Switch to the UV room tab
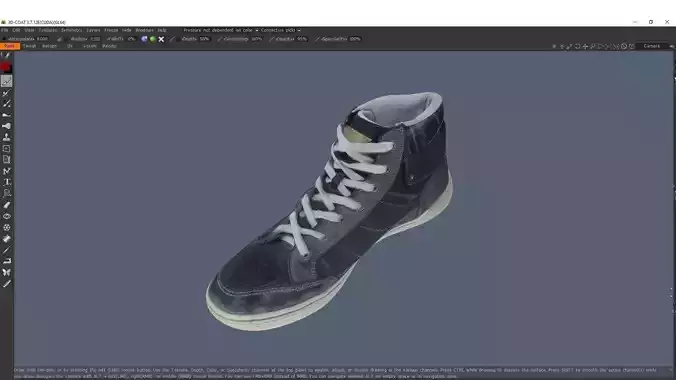 coord(69,46)
